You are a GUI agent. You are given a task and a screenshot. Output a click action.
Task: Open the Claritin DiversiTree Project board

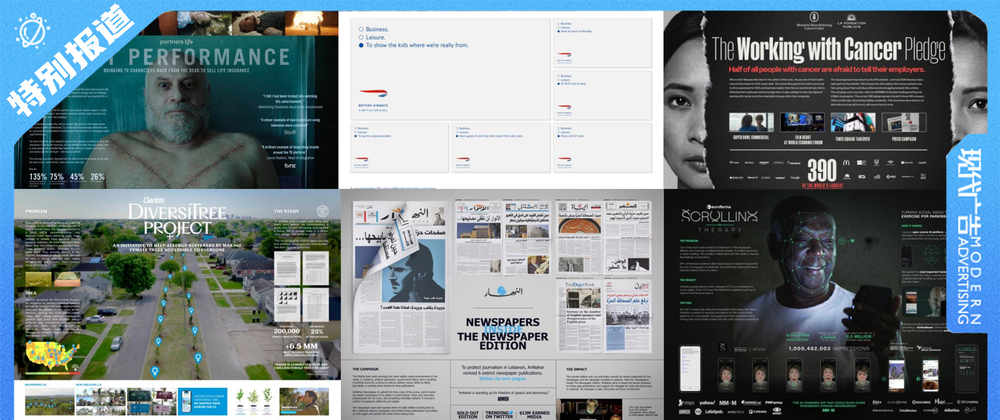click(178, 304)
